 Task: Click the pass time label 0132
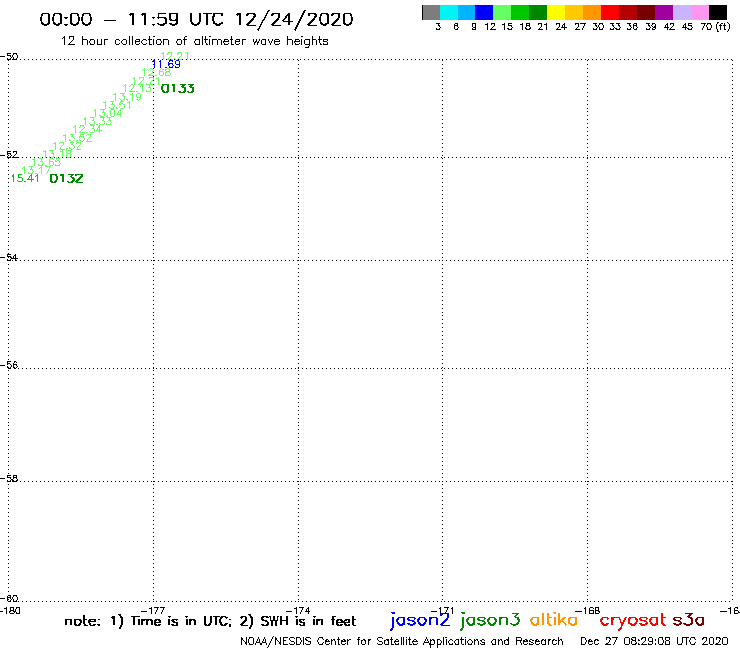tap(66, 178)
